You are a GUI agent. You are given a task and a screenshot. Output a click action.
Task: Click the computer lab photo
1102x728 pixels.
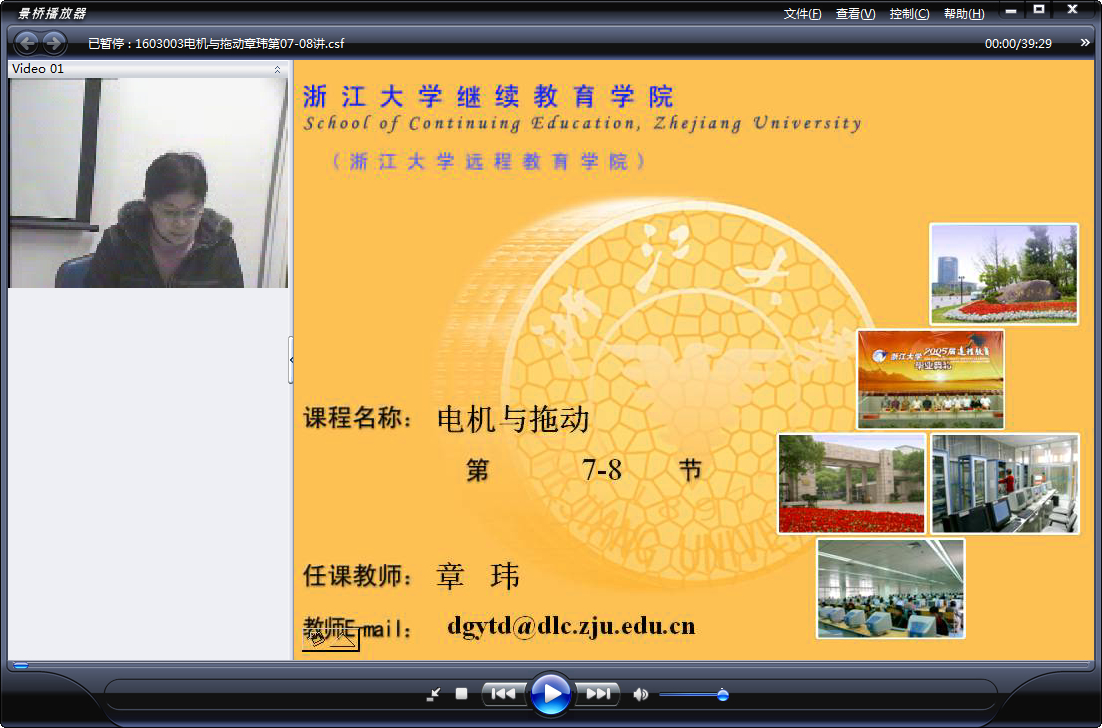pyautogui.click(x=890, y=589)
